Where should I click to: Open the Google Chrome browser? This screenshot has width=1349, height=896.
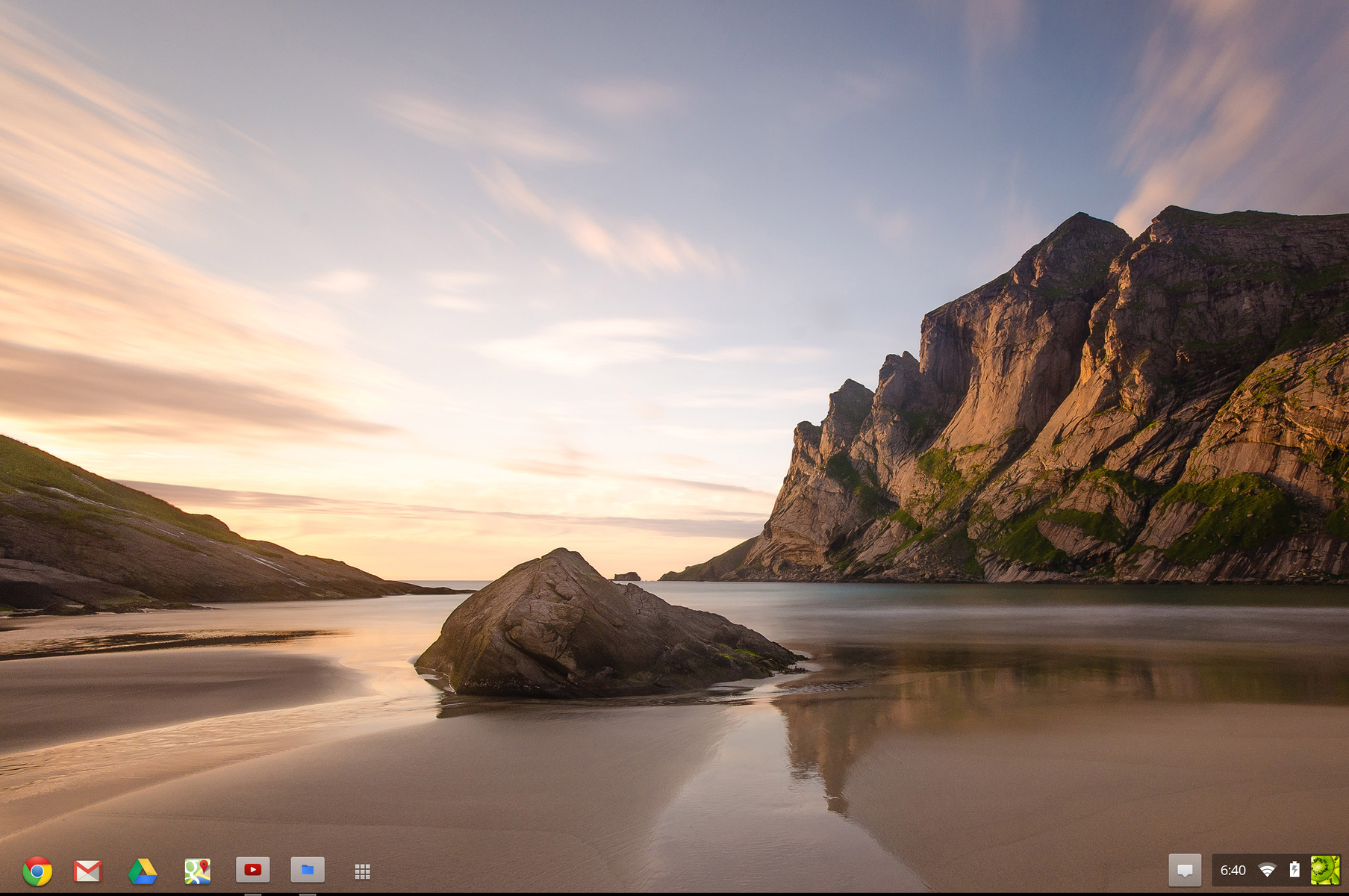coord(37,871)
